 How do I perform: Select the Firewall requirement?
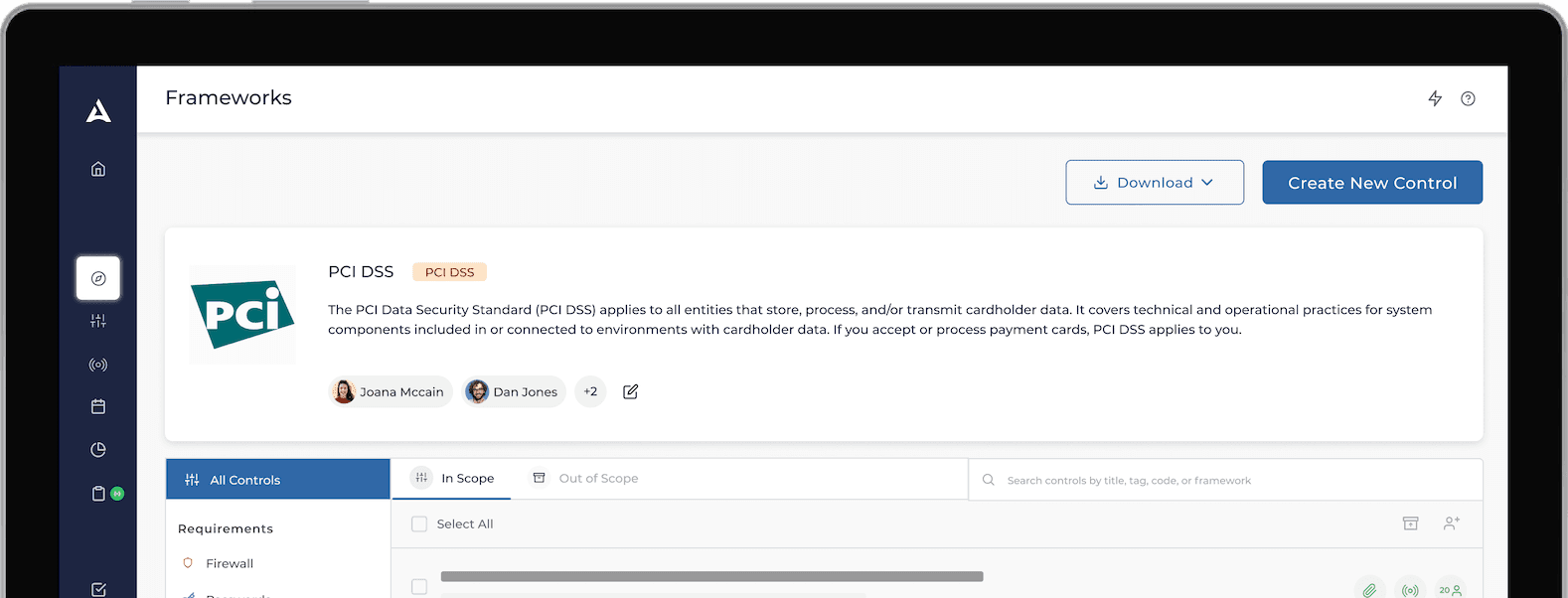click(x=230, y=563)
